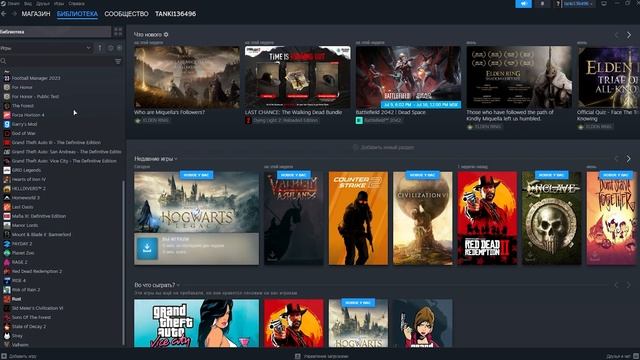Open the Вид menu
The height and width of the screenshot is (360, 640).
tap(28, 3)
